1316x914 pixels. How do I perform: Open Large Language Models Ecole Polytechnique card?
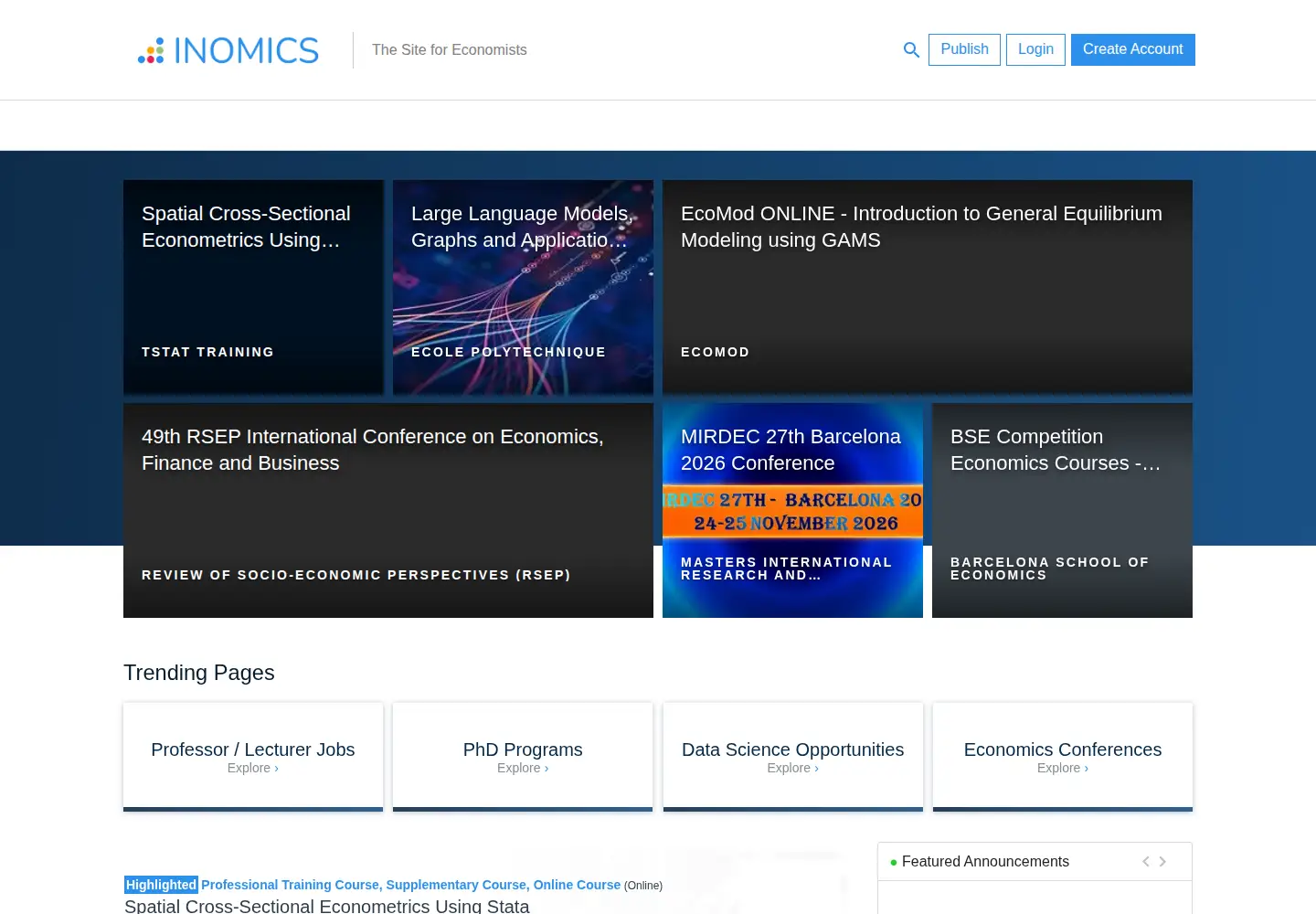[x=523, y=287]
